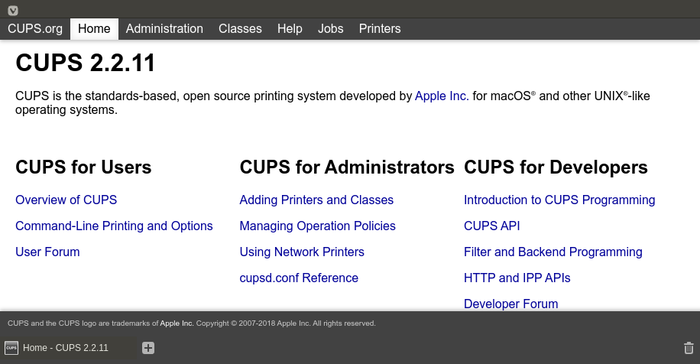This screenshot has height=364, width=700.
Task: Click the new tab plus icon
Action: (148, 348)
